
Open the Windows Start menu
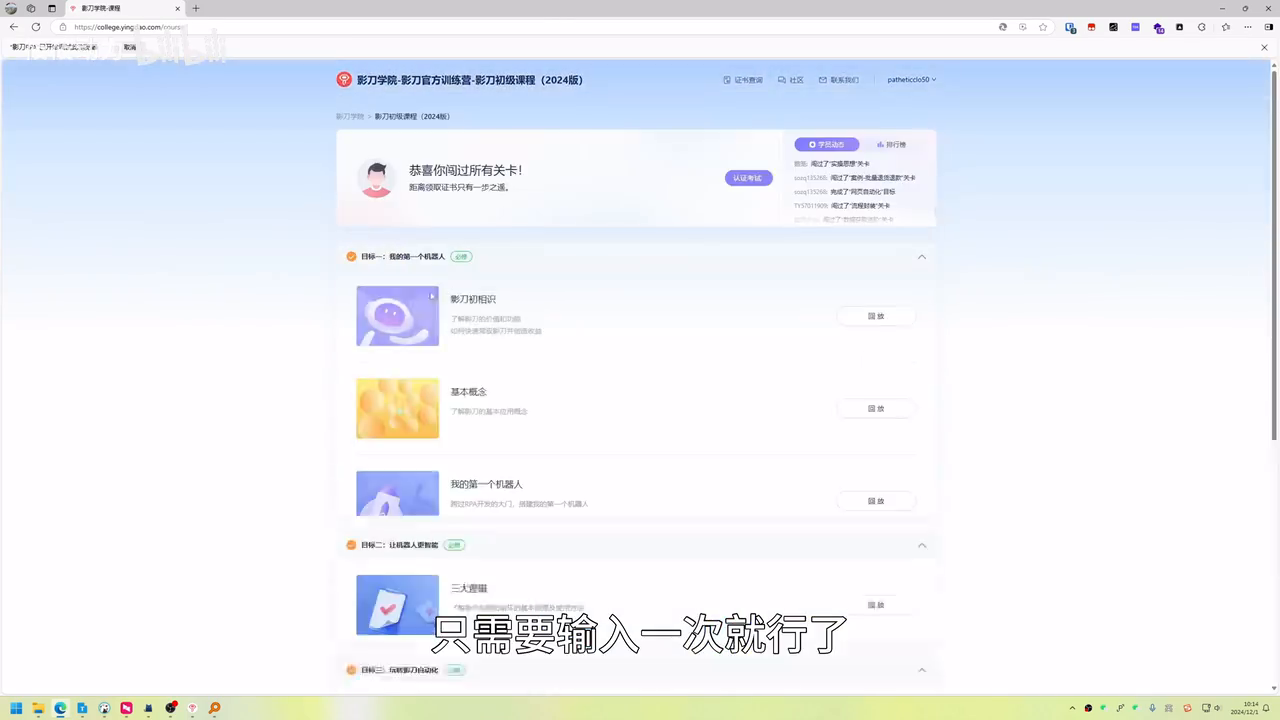(x=16, y=708)
